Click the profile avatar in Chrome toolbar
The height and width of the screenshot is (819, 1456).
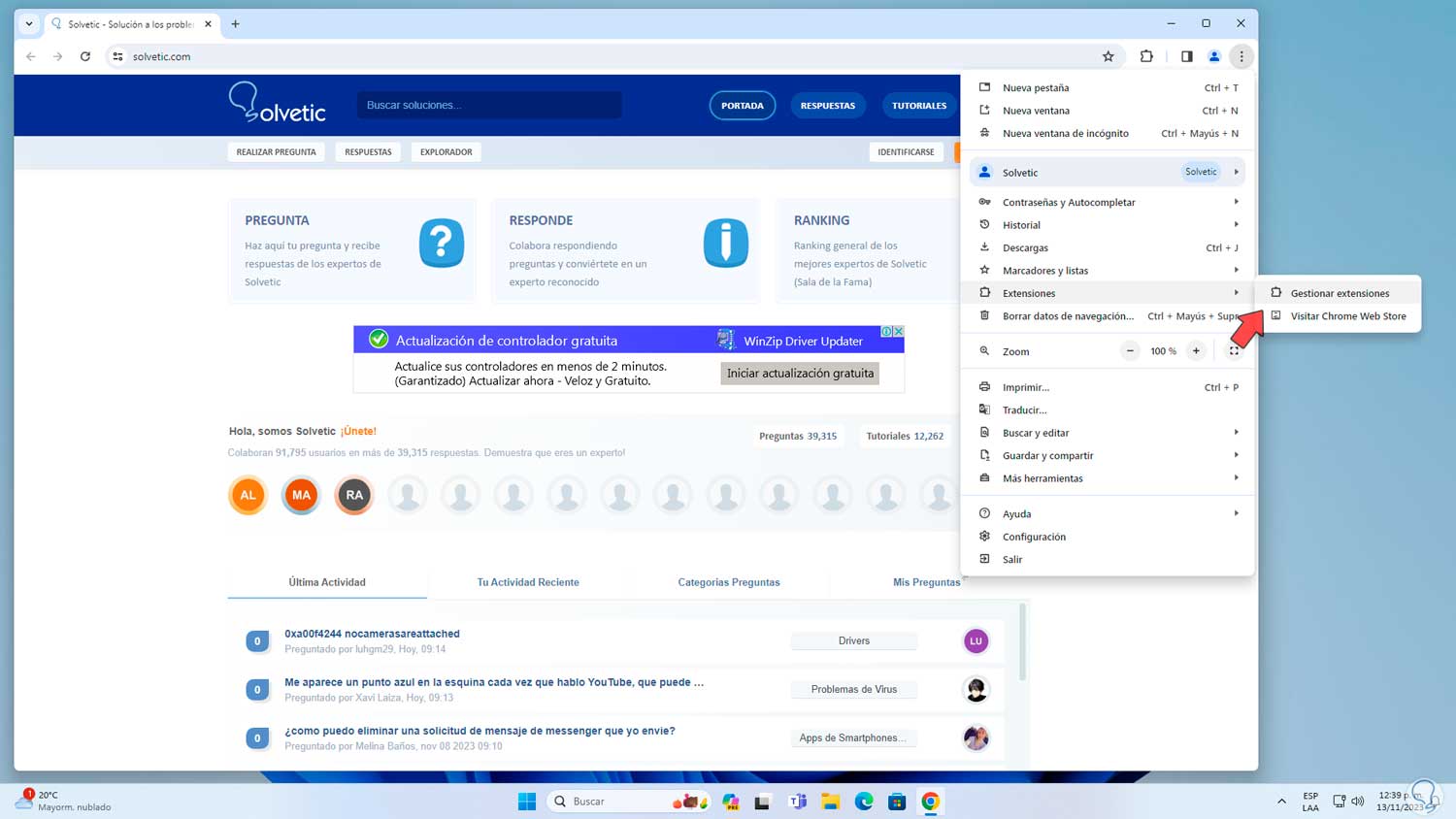click(x=1213, y=56)
